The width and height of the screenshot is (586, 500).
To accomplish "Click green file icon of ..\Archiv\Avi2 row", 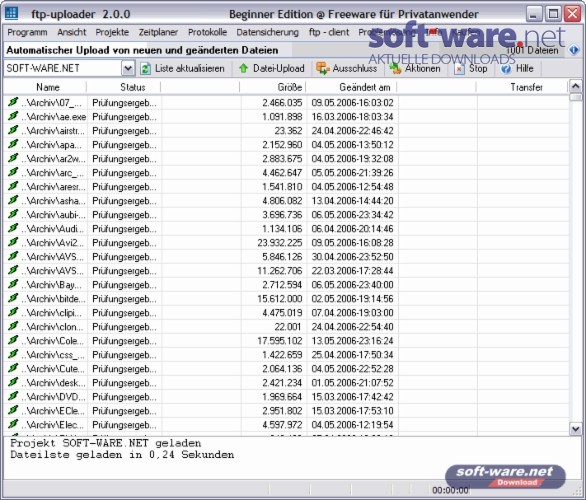I will click(x=13, y=242).
